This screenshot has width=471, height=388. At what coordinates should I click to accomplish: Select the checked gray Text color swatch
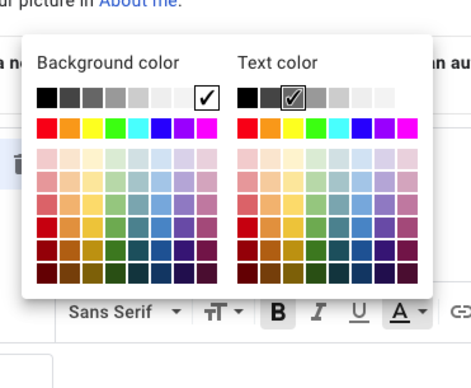click(x=293, y=98)
